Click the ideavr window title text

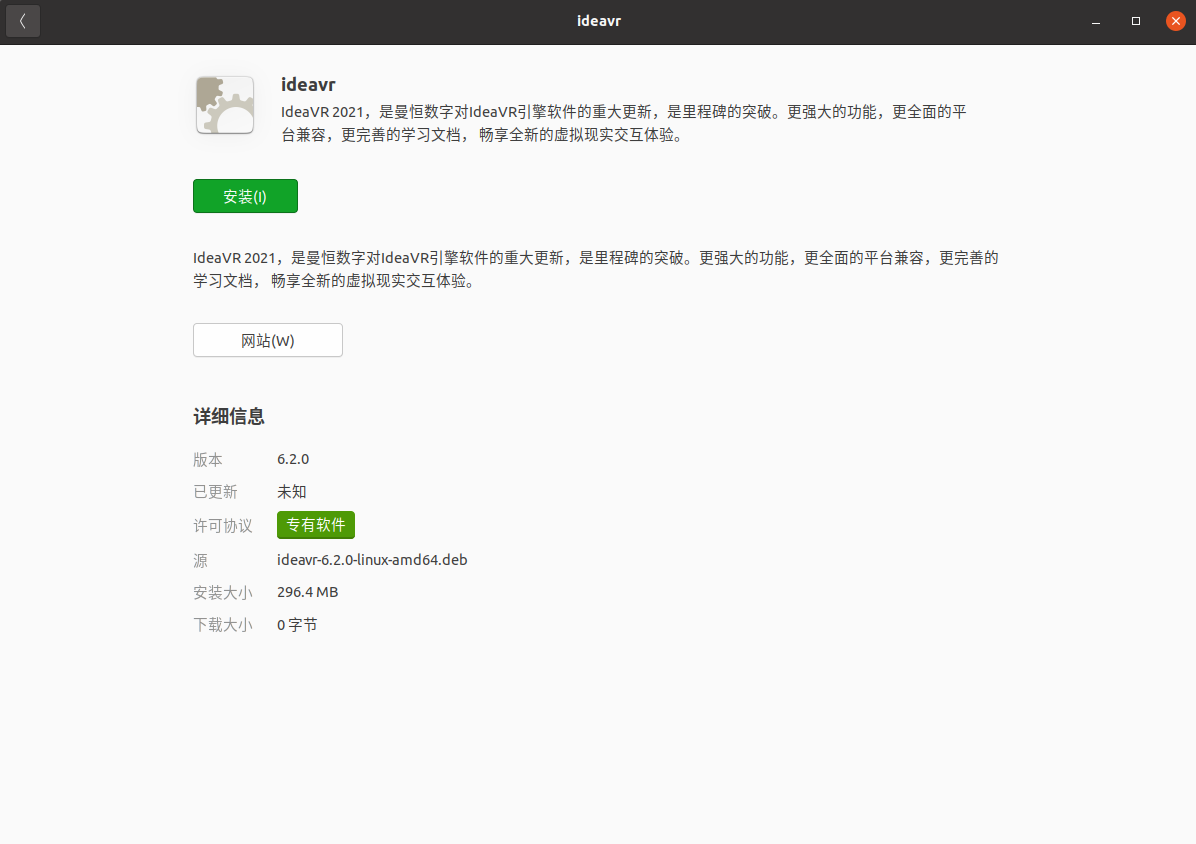599,21
